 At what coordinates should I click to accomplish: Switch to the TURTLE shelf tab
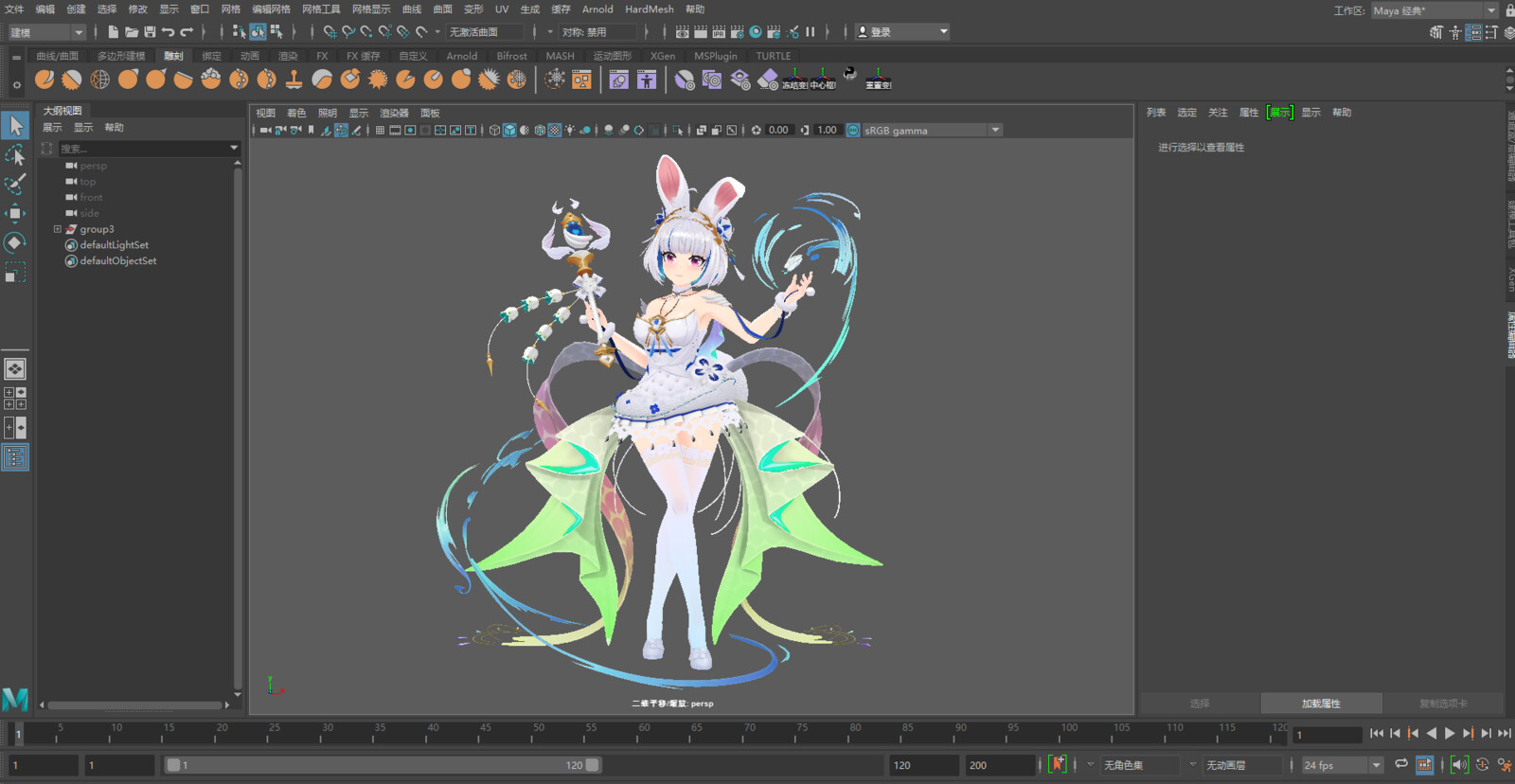click(774, 56)
